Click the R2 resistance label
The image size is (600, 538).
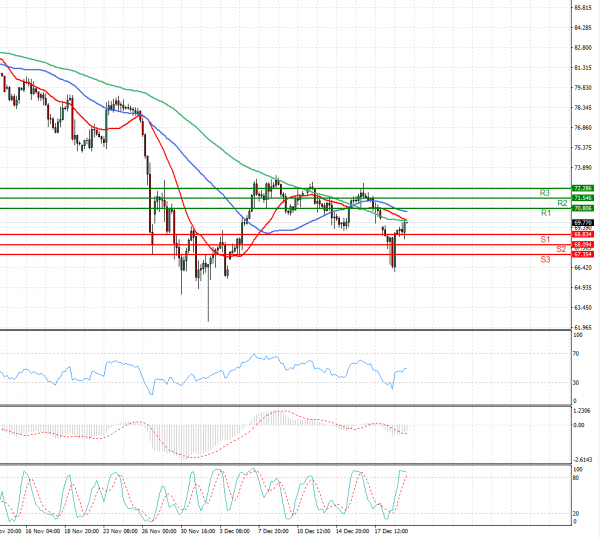[562, 203]
